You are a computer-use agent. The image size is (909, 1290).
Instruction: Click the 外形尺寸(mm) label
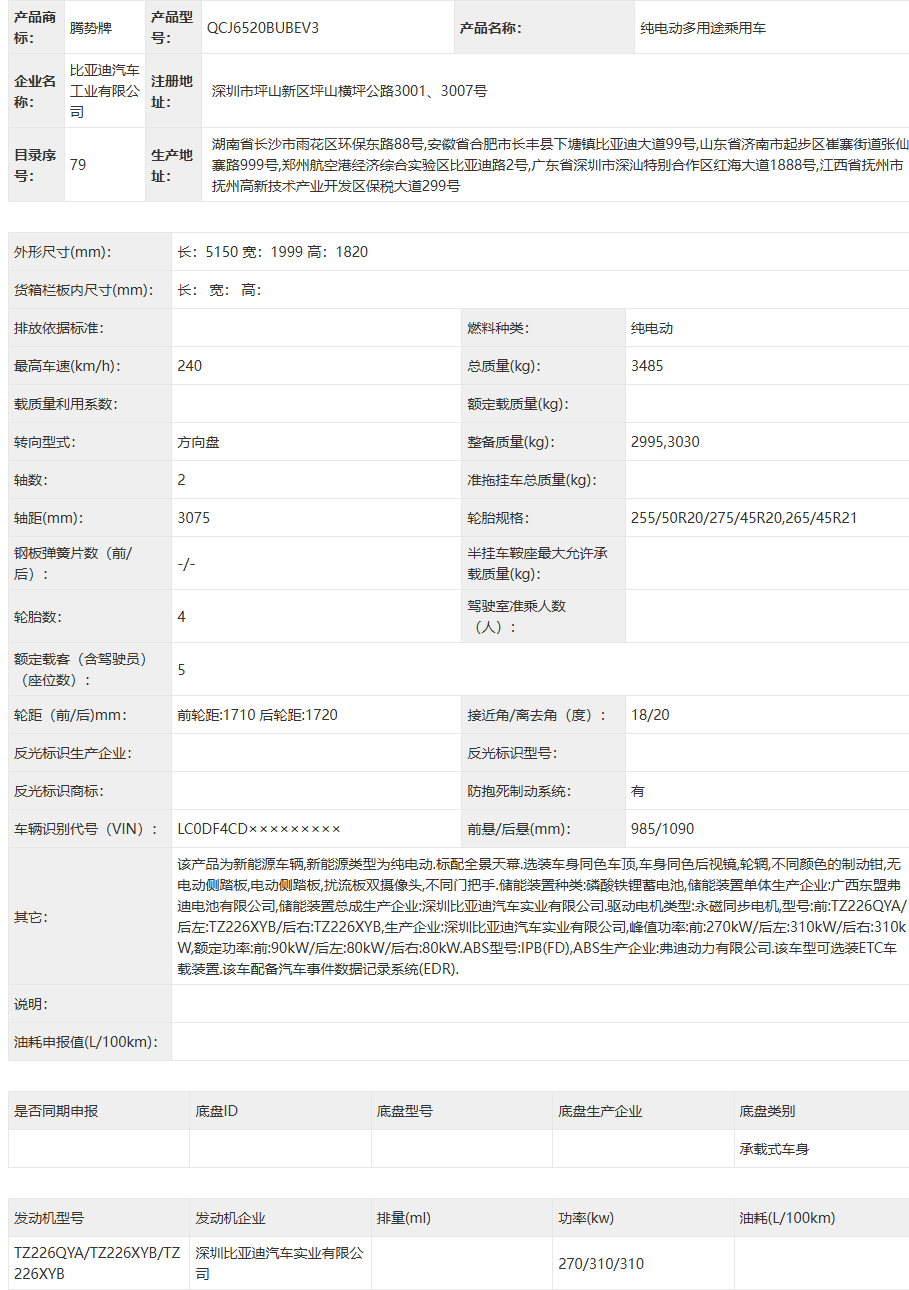62,252
